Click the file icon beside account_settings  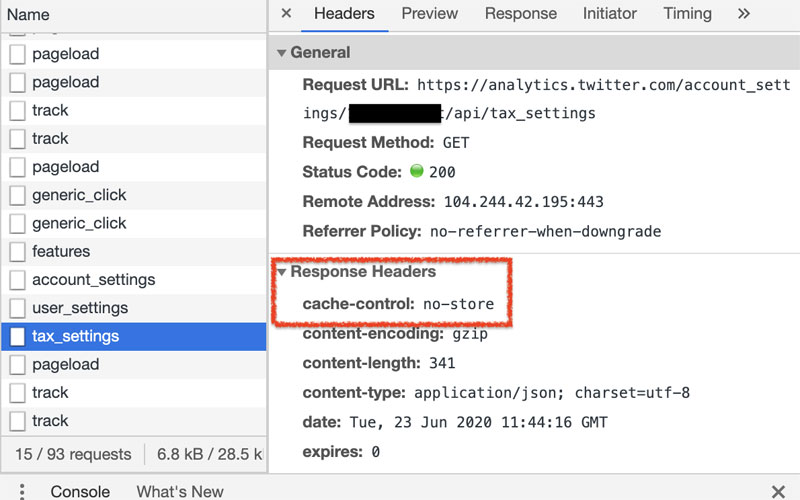click(x=17, y=280)
